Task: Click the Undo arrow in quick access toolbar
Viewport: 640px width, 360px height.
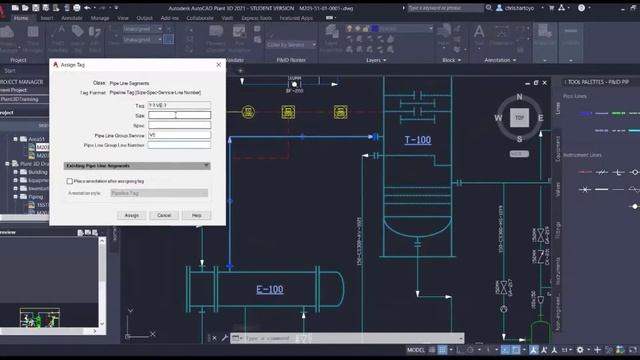Action: coord(87,8)
